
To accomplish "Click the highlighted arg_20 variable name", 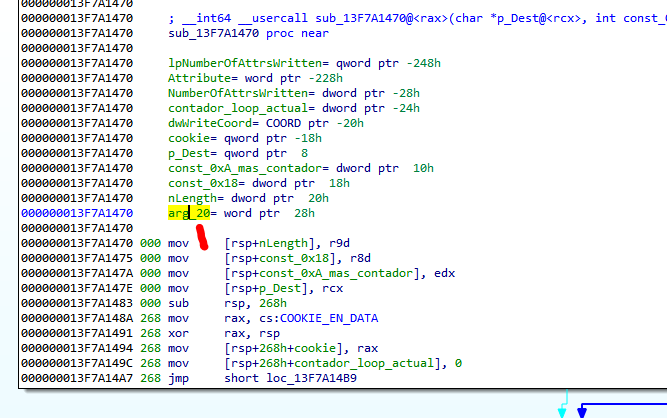I will click(x=188, y=213).
